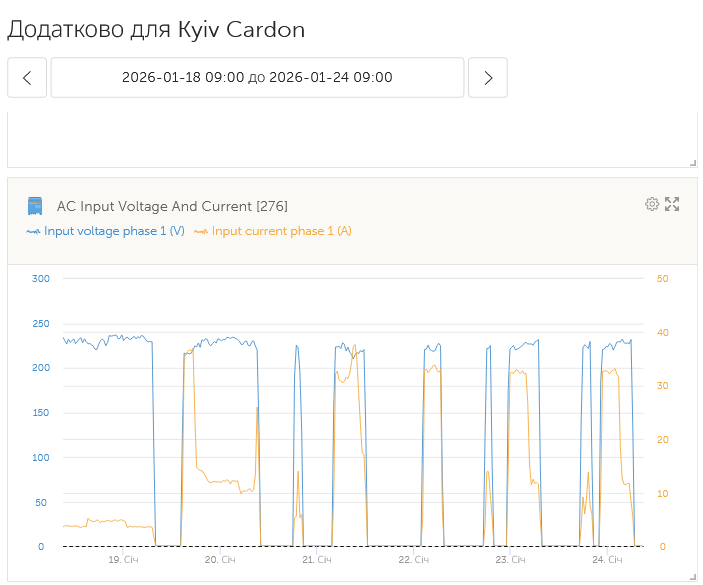The image size is (703, 585).
Task: Click the empty panel above the chart widget
Action: click(x=350, y=140)
